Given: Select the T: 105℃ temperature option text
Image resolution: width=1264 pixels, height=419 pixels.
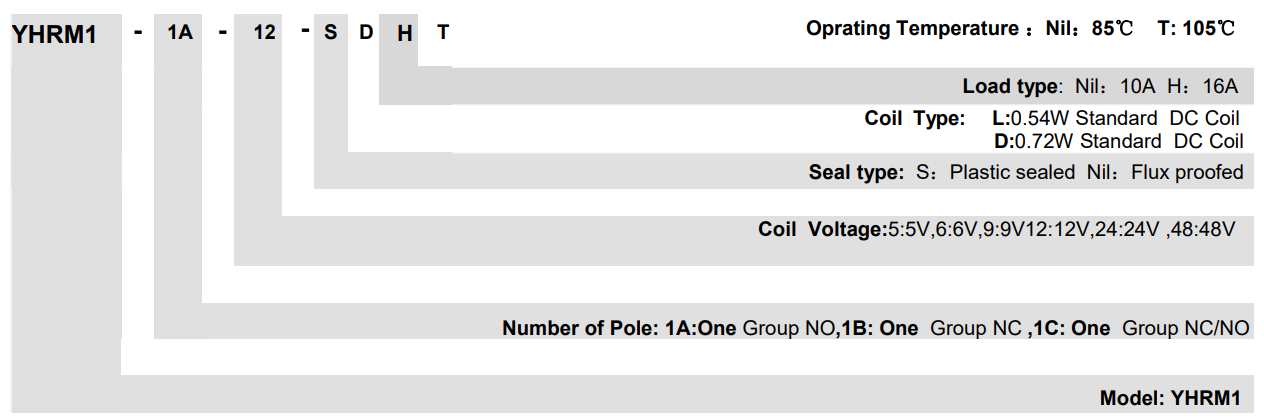Looking at the screenshot, I should pos(1196,28).
